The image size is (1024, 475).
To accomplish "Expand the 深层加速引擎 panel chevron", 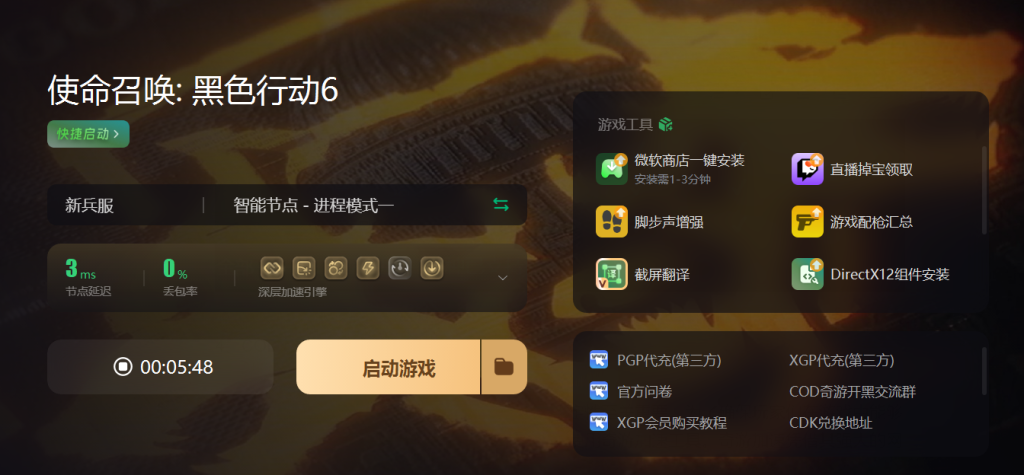I will [502, 278].
